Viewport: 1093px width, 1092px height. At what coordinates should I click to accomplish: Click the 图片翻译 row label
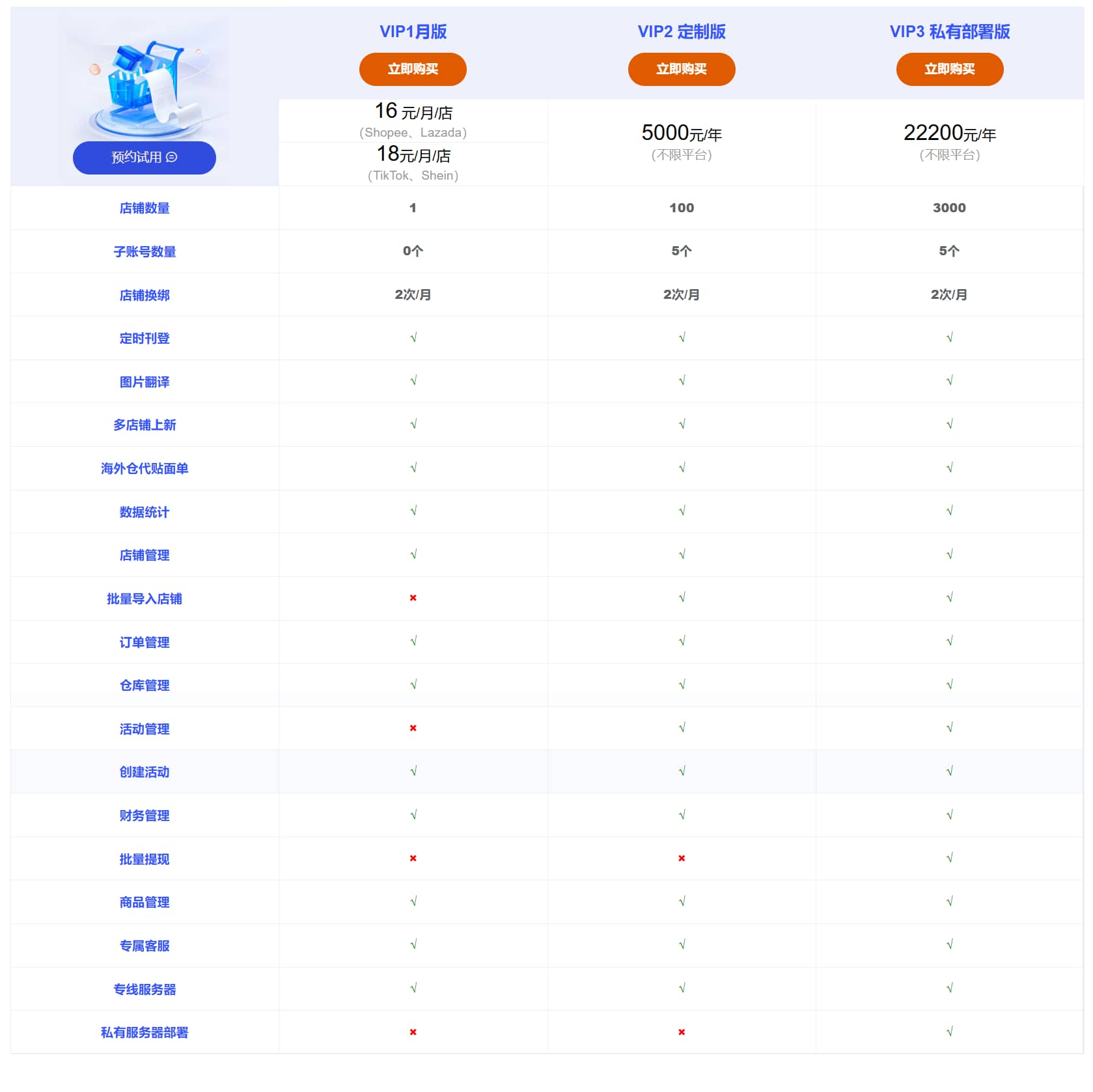coord(143,382)
